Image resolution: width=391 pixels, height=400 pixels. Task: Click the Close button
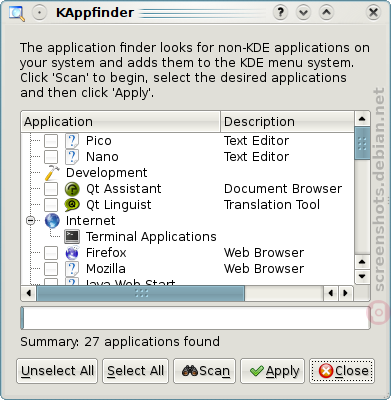[x=342, y=371]
